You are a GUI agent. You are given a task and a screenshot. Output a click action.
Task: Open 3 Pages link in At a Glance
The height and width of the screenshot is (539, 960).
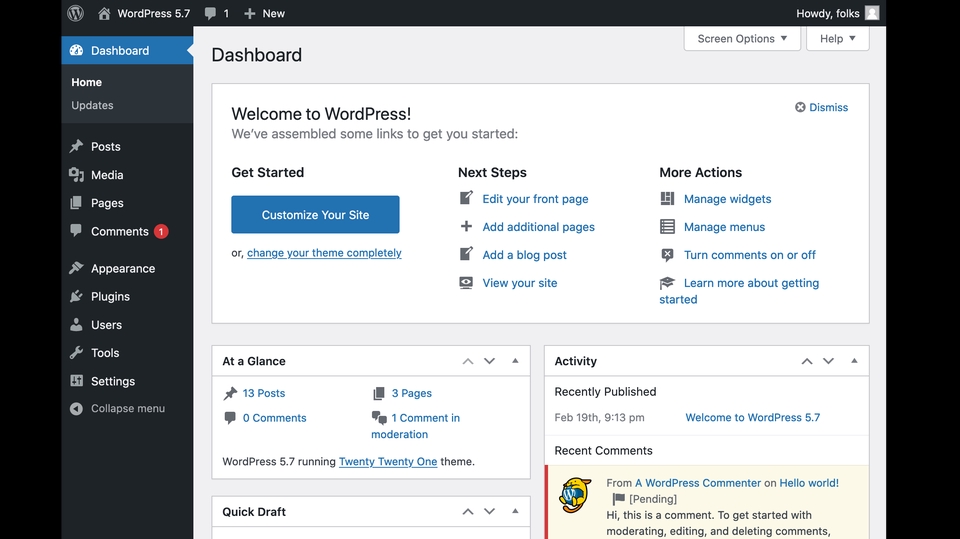pyautogui.click(x=411, y=393)
